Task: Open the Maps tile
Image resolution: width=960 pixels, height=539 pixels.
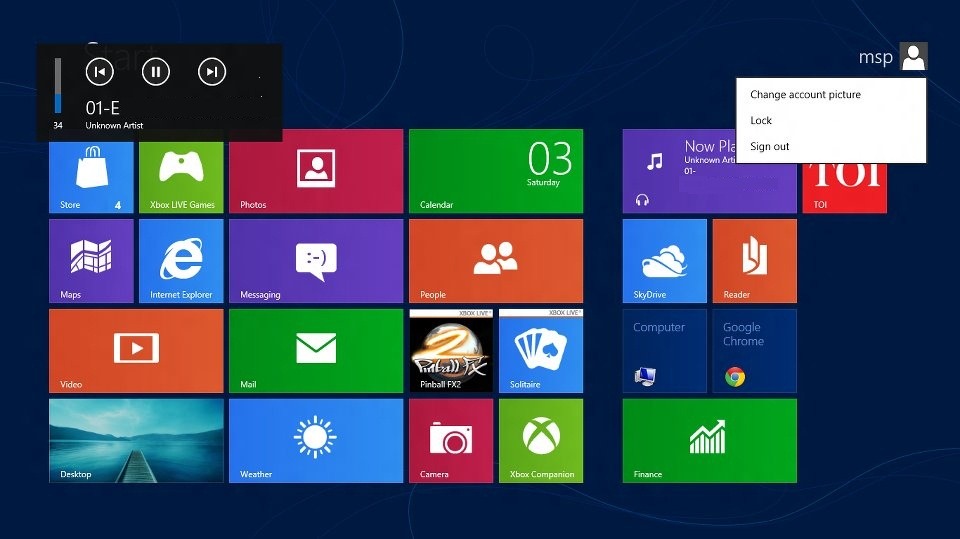Action: 91,261
